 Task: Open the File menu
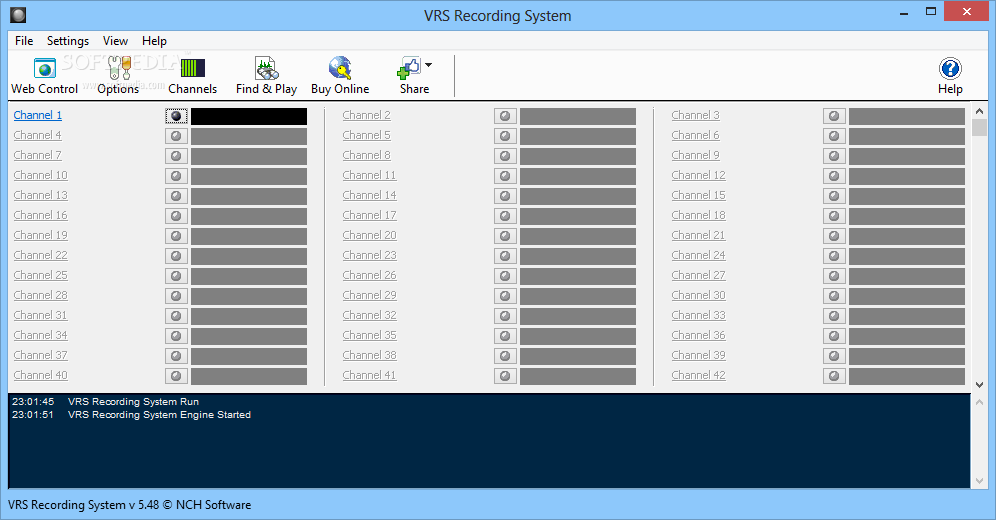24,41
